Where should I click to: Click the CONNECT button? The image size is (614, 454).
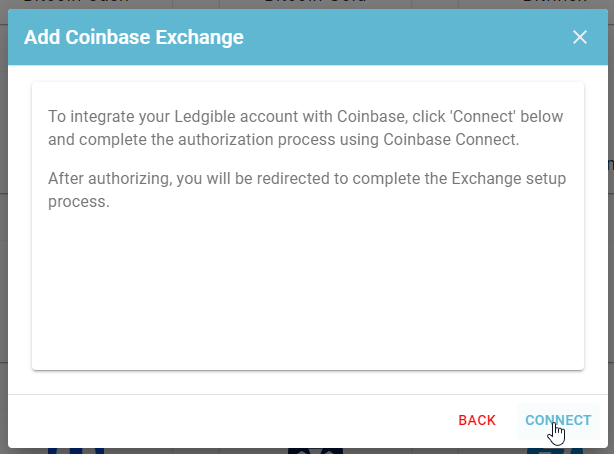[558, 420]
